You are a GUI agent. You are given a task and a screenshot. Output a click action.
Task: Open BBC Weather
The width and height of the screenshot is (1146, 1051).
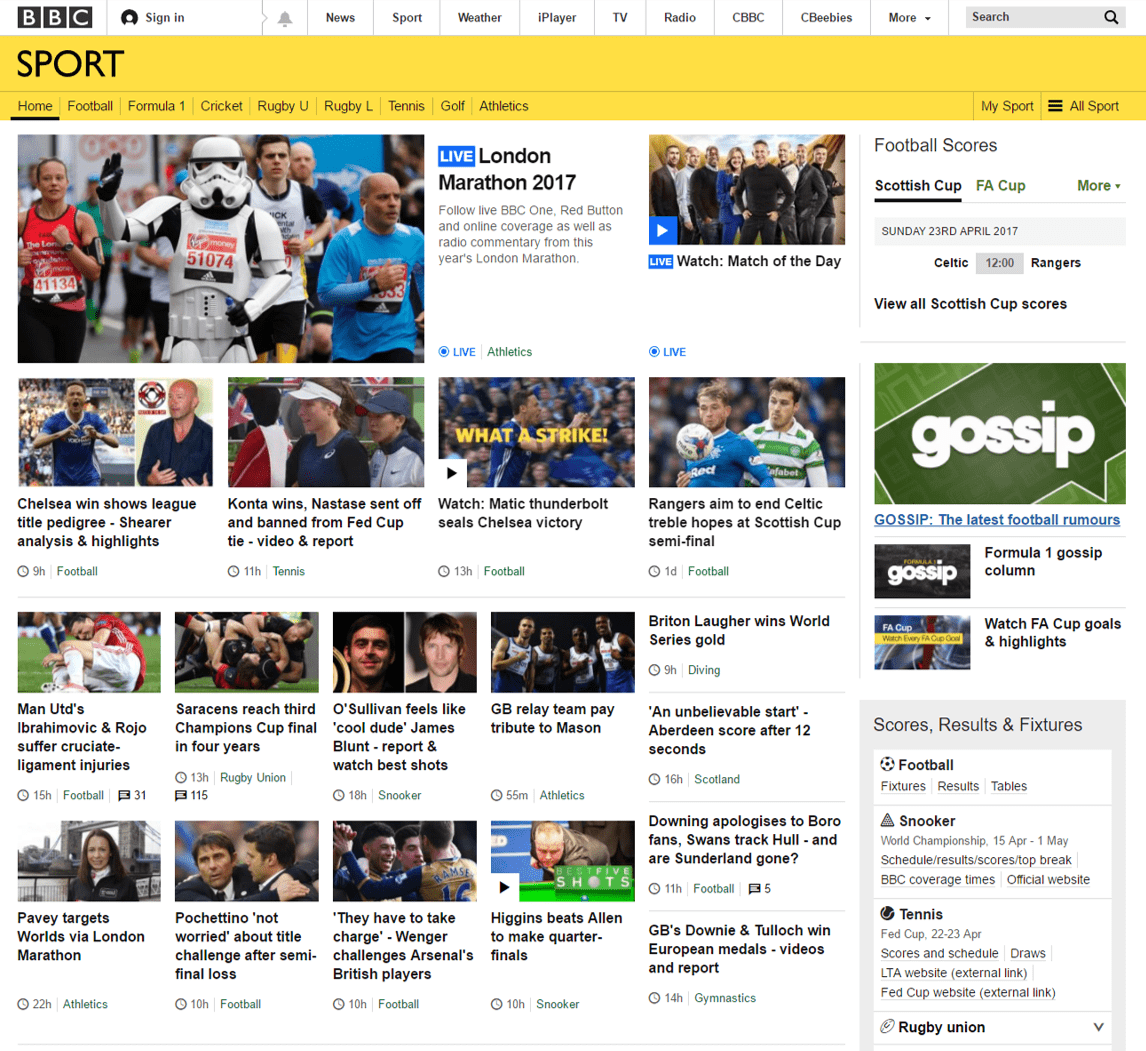tap(479, 18)
